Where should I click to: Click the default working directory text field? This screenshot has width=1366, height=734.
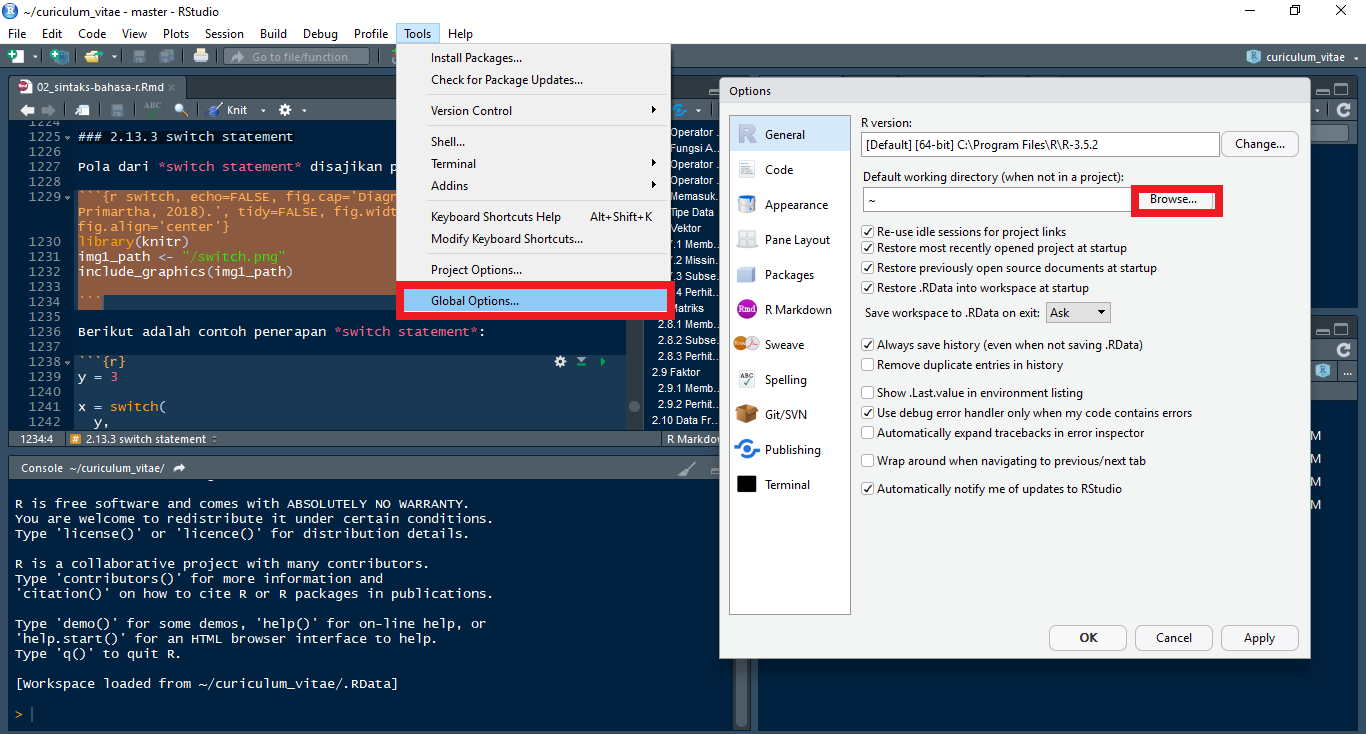click(997, 200)
